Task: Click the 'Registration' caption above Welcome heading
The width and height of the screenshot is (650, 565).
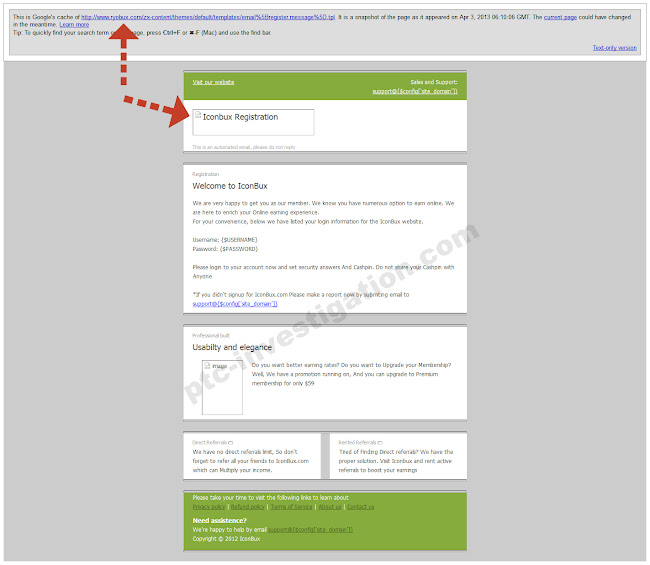Action: 206,174
